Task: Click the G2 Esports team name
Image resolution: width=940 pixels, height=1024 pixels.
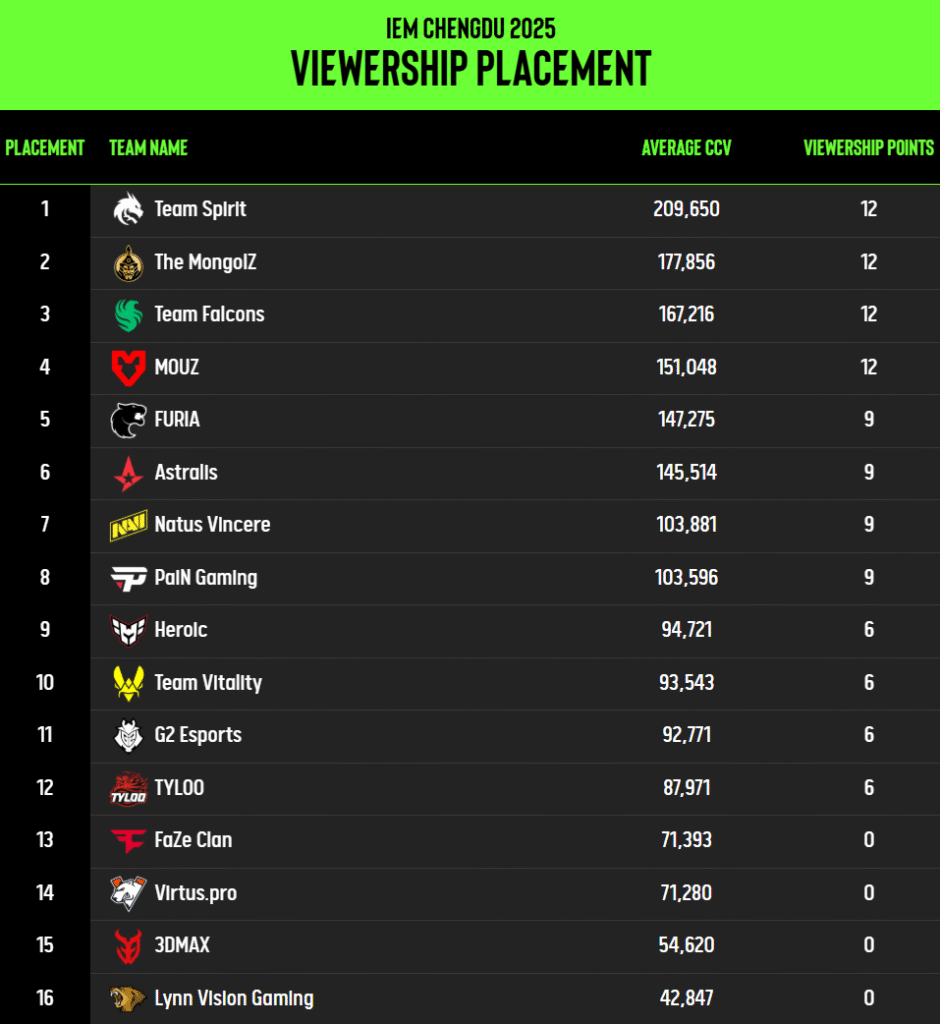Action: coord(198,735)
